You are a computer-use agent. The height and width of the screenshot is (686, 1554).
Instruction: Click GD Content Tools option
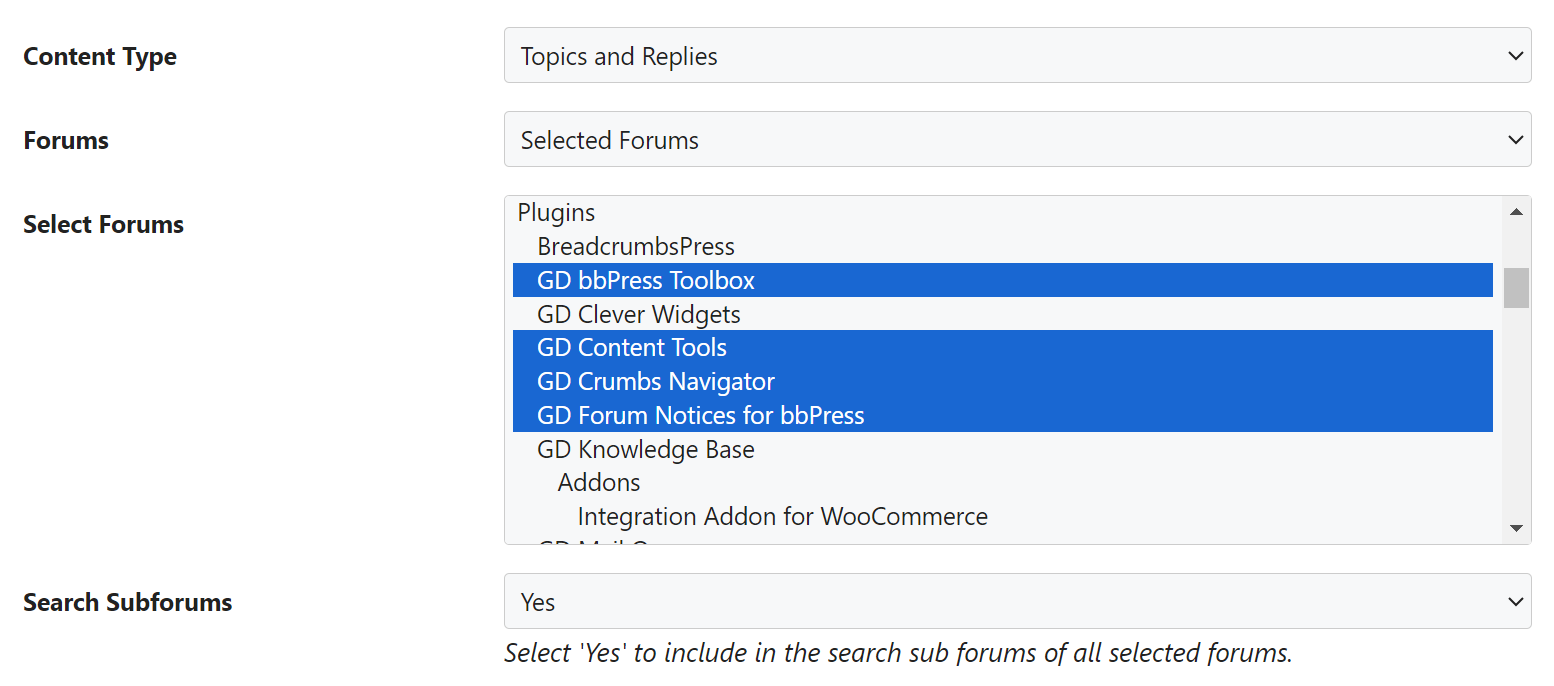click(x=632, y=348)
